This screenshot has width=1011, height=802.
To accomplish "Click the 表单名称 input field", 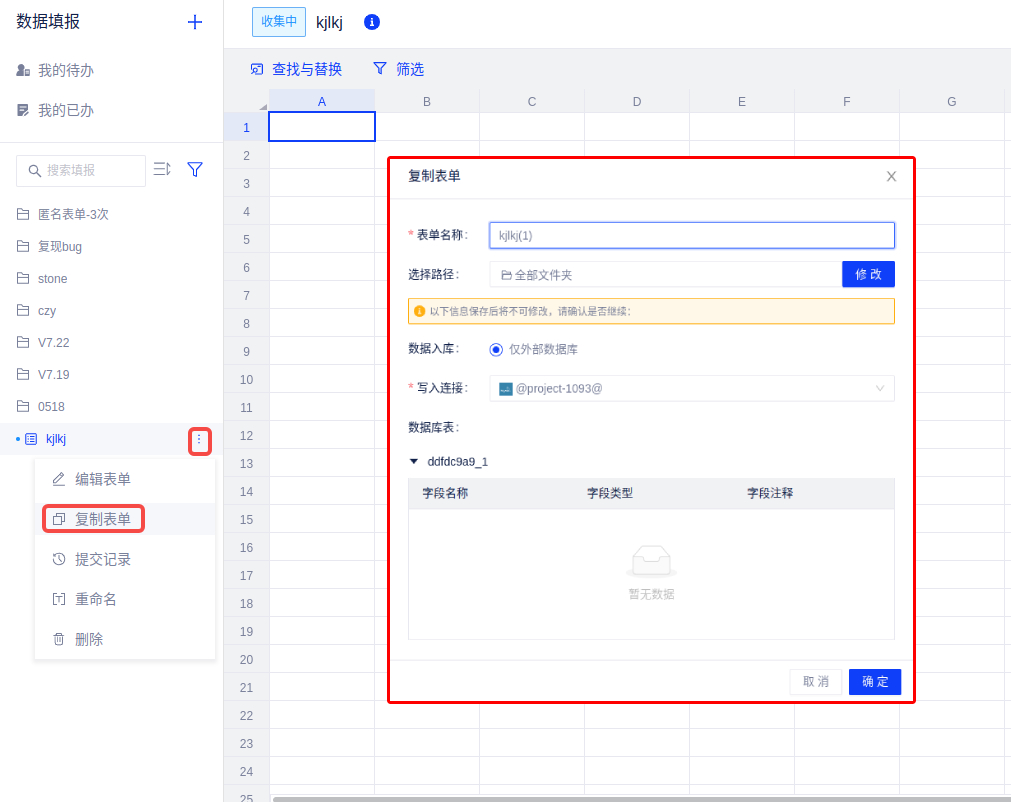I will tap(691, 235).
